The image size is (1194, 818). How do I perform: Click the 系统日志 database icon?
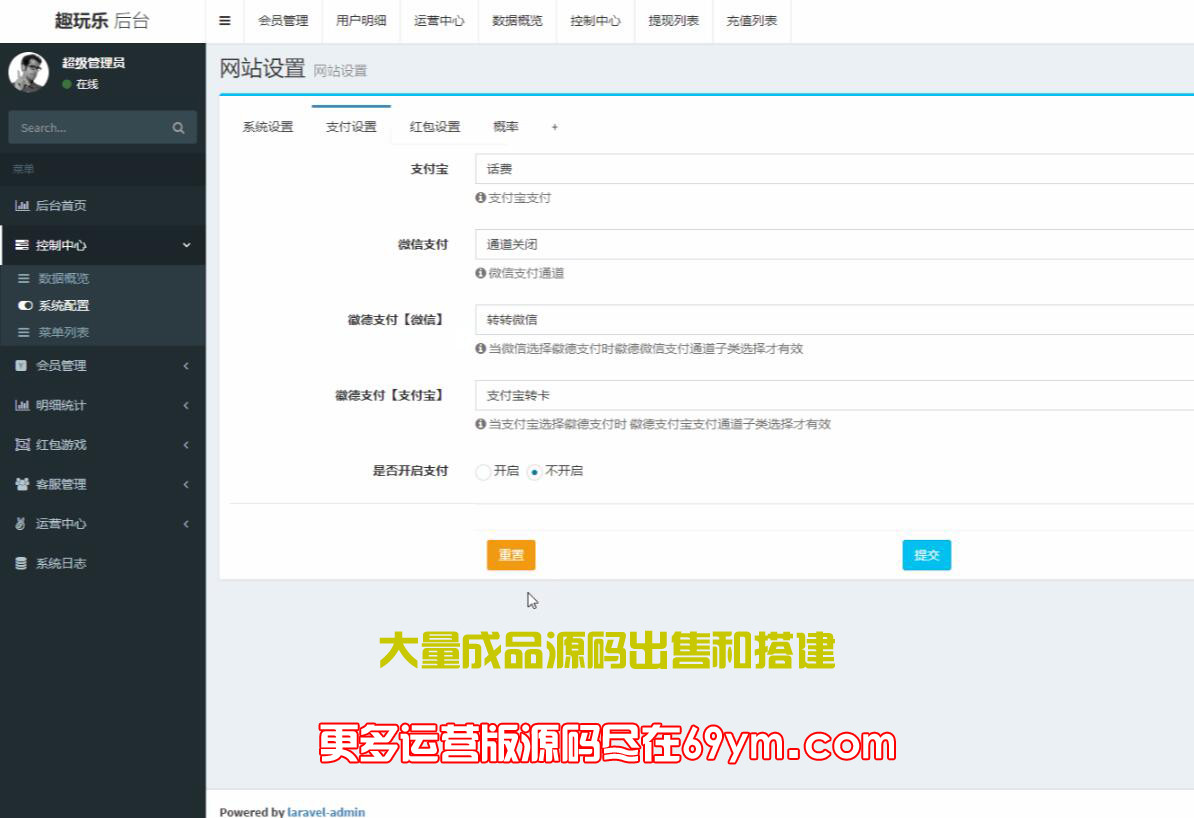[21, 563]
